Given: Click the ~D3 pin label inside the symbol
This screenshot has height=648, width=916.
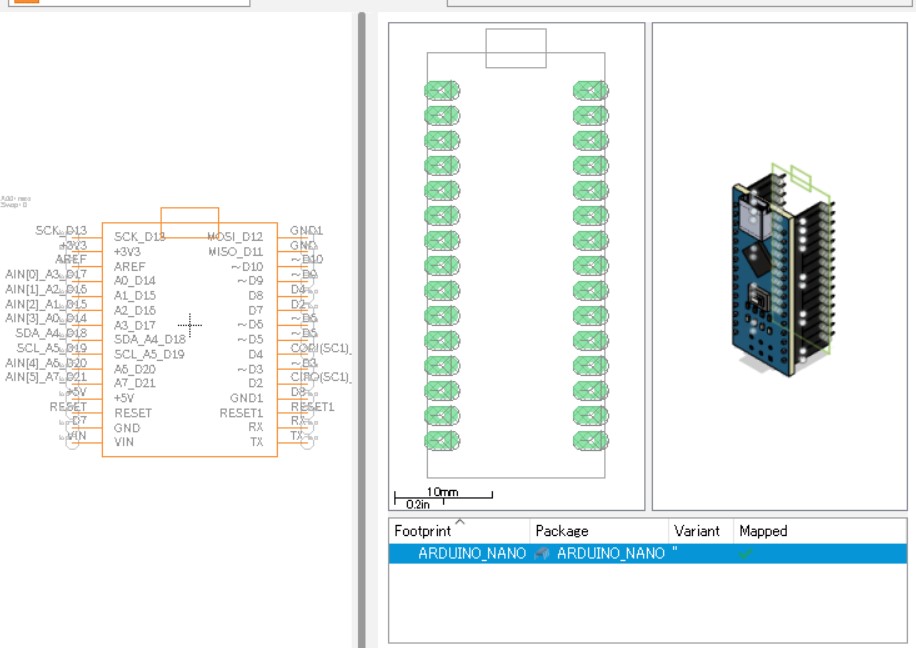Looking at the screenshot, I should (250, 369).
